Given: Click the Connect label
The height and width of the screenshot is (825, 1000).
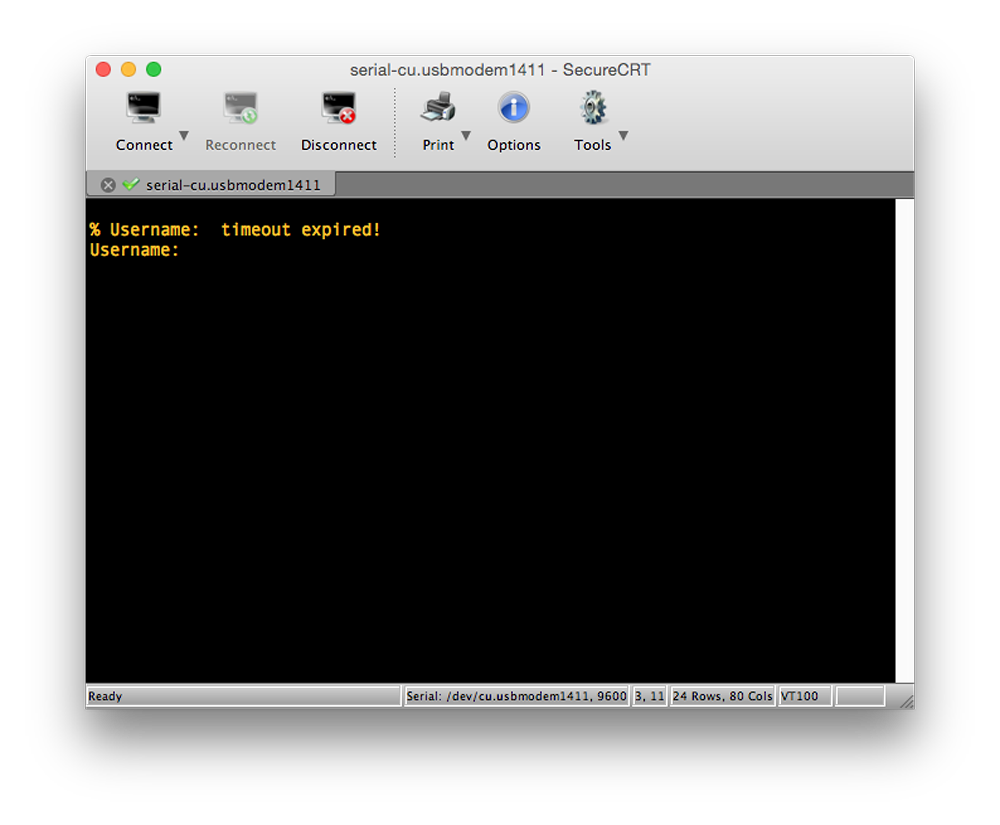Looking at the screenshot, I should [x=144, y=145].
